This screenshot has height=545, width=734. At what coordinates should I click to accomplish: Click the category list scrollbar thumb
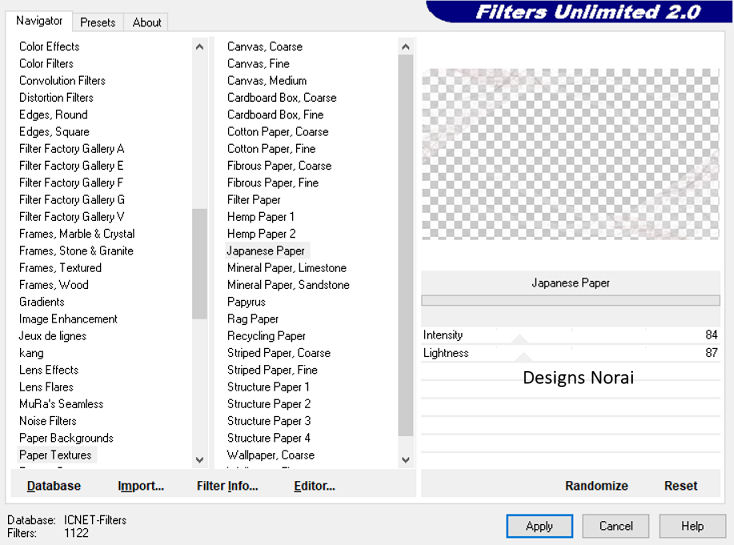coord(199,264)
